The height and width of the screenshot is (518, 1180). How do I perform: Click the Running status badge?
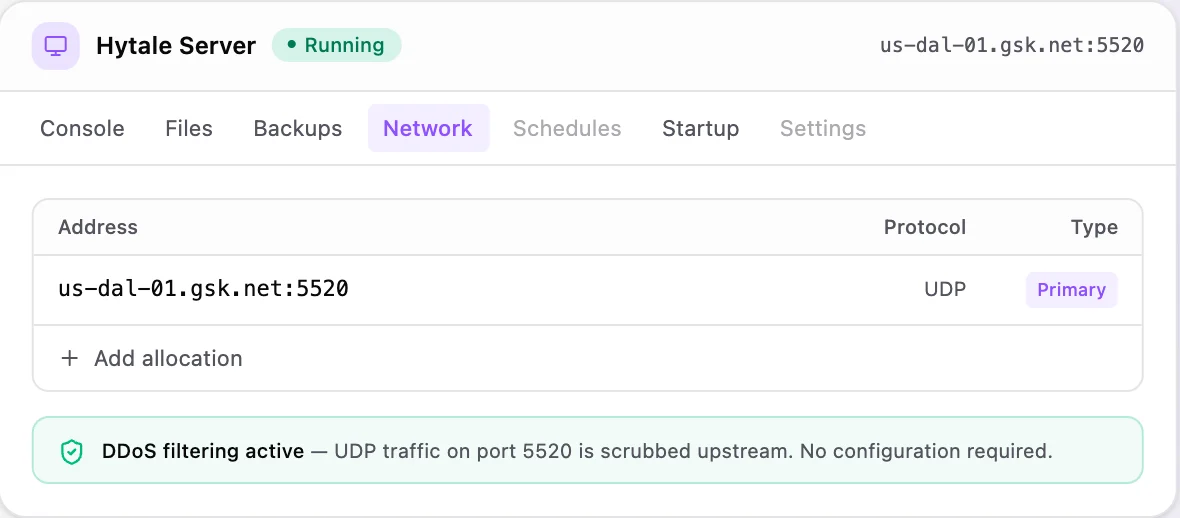point(336,45)
